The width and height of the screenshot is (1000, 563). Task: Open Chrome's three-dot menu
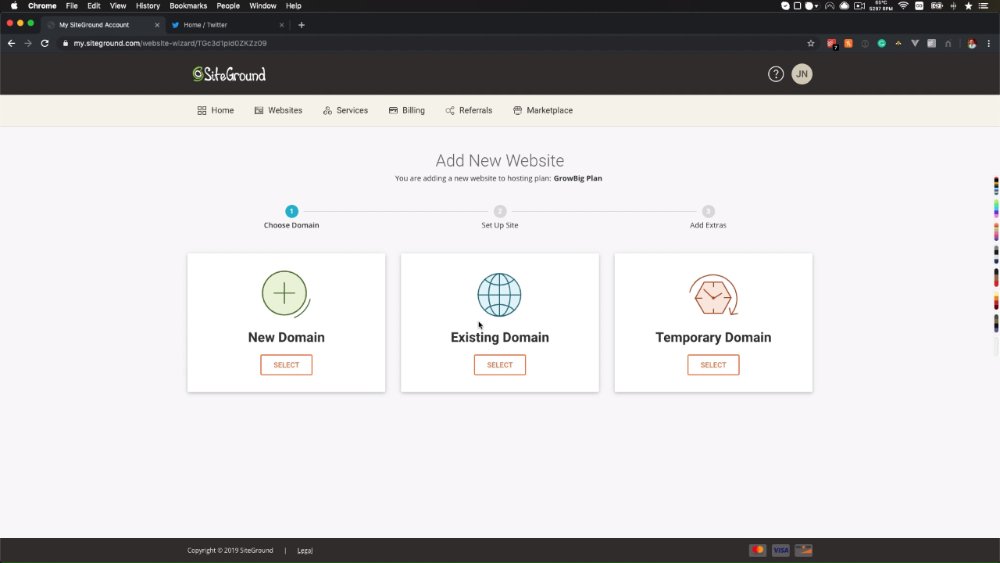989,43
